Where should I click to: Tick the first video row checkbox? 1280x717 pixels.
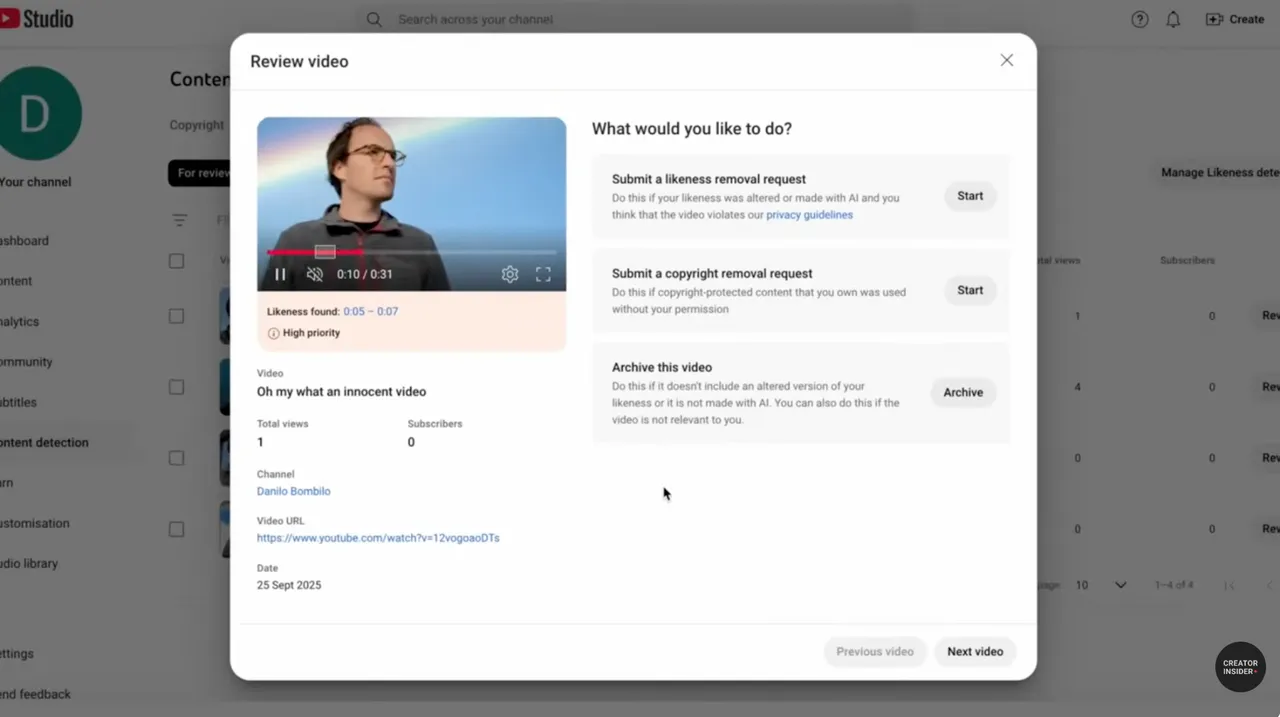click(x=177, y=316)
